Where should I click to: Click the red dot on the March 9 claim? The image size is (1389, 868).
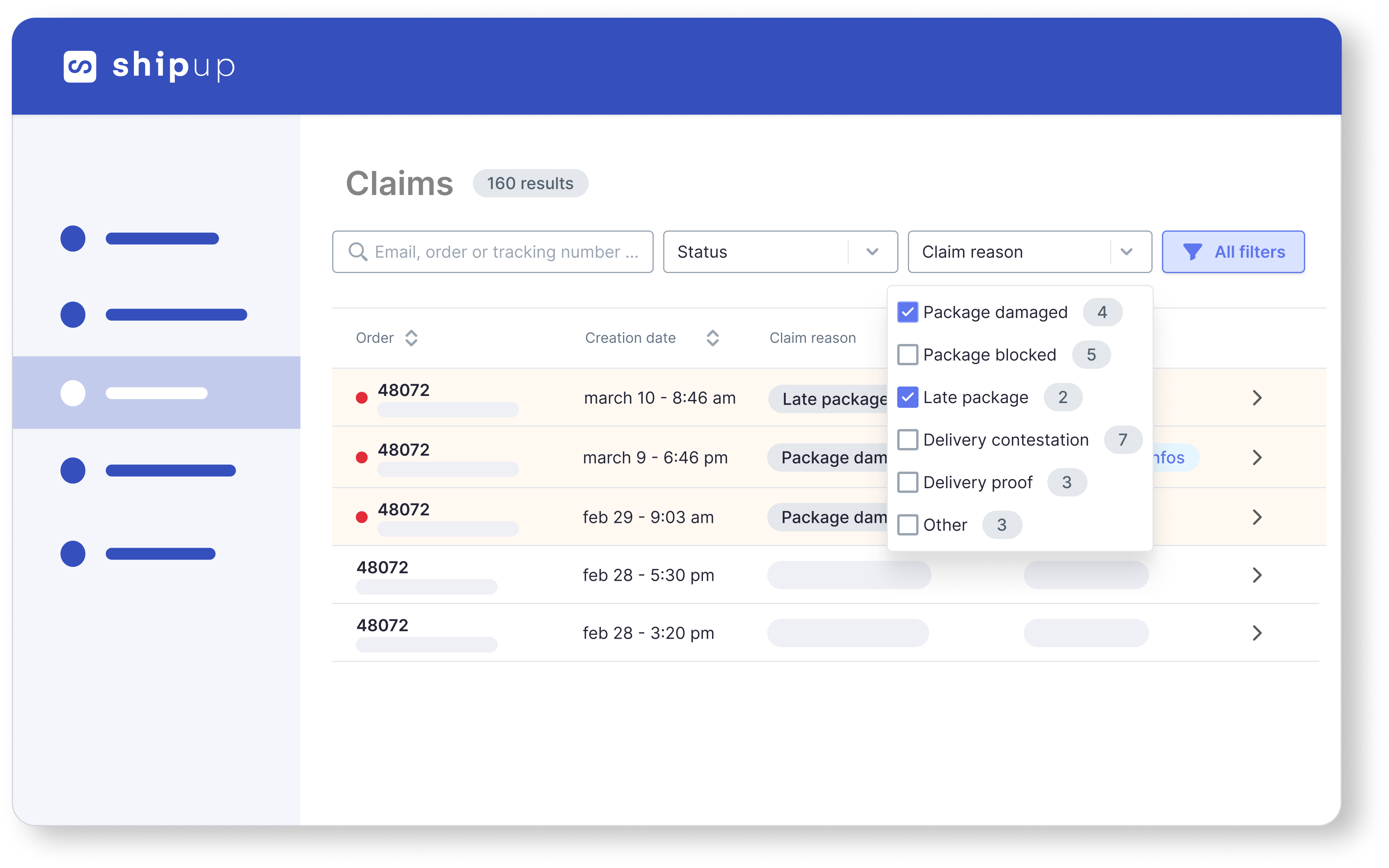(x=362, y=457)
